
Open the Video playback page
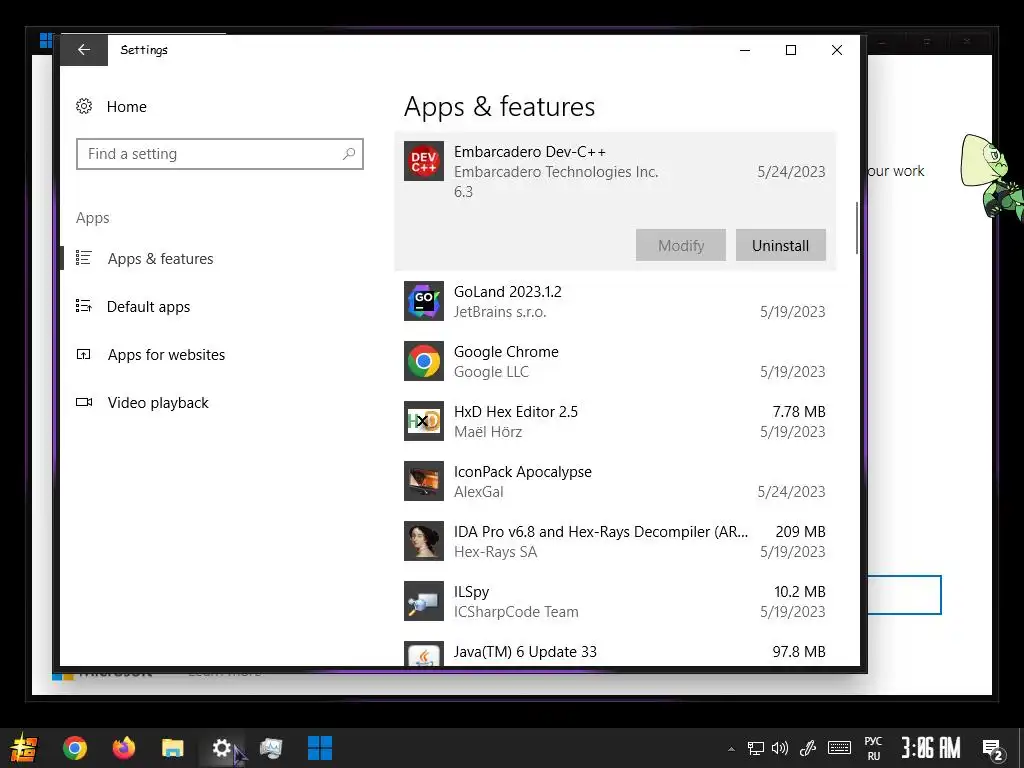coord(158,403)
